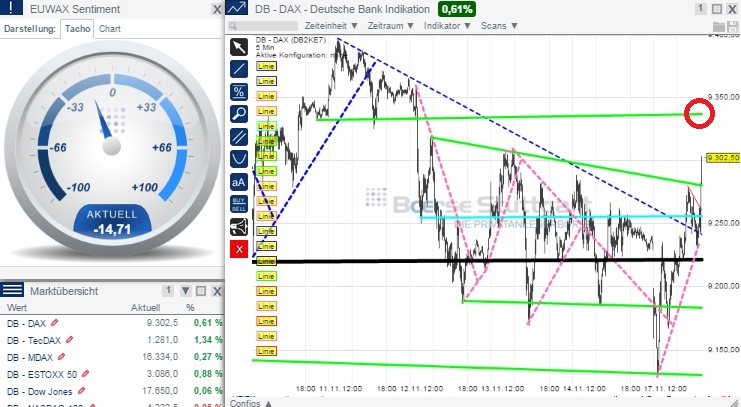Sort by the Aktuell column header
The height and width of the screenshot is (407, 741).
point(145,308)
